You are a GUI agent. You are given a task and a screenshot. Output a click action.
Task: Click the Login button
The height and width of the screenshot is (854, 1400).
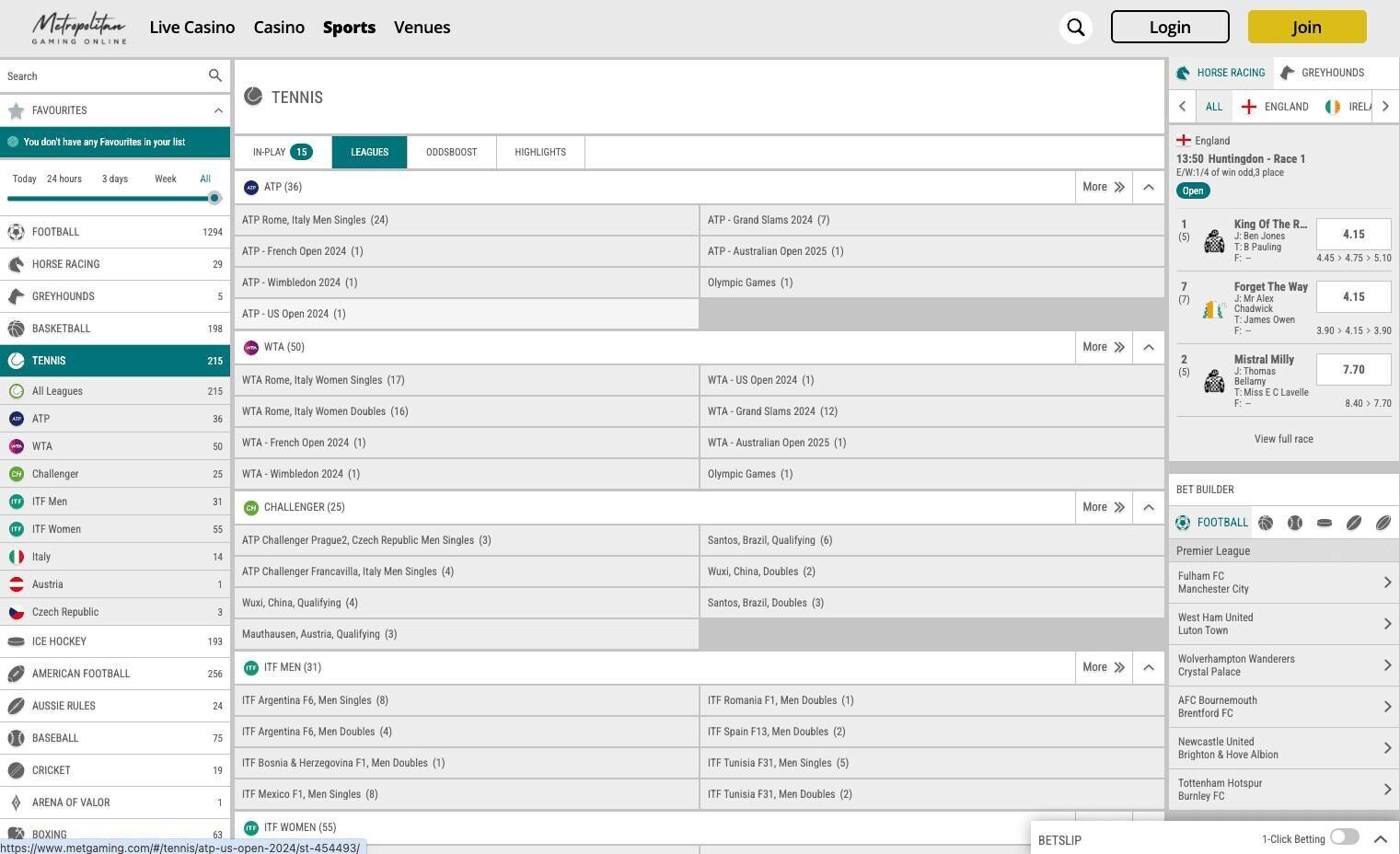coord(1170,27)
